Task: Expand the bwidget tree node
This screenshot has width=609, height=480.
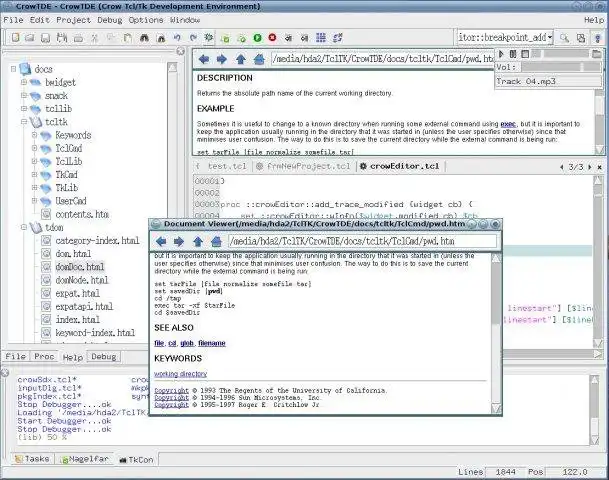Action: (24, 82)
